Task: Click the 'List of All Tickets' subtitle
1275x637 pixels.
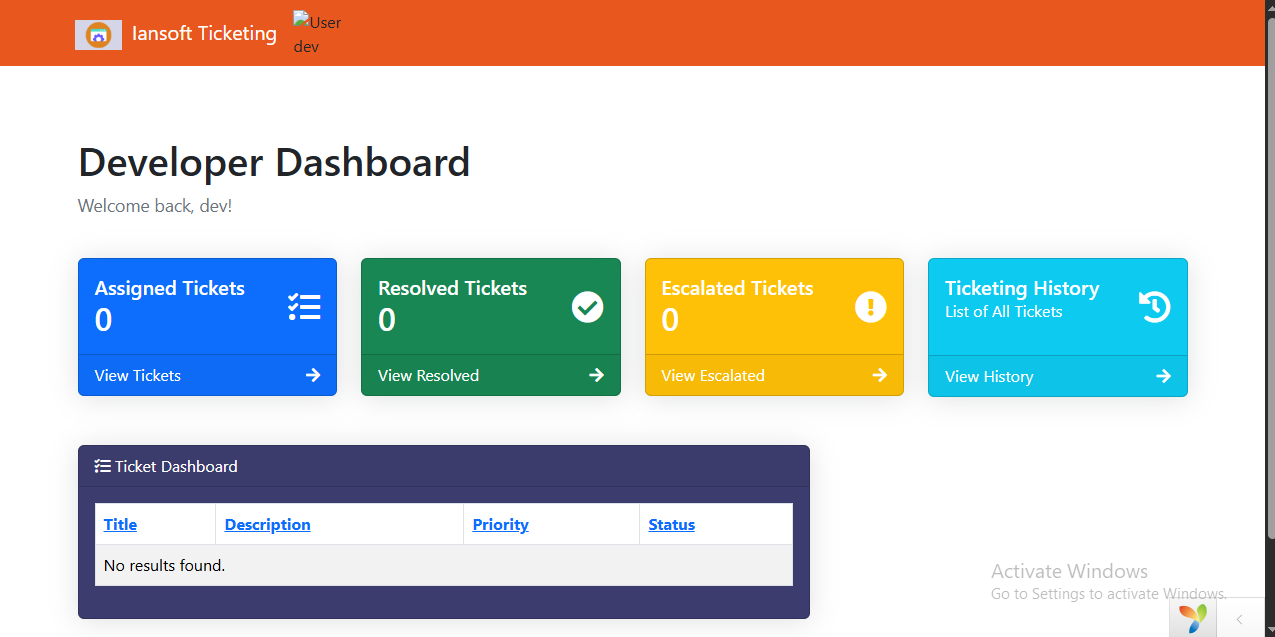Action: tap(1003, 312)
